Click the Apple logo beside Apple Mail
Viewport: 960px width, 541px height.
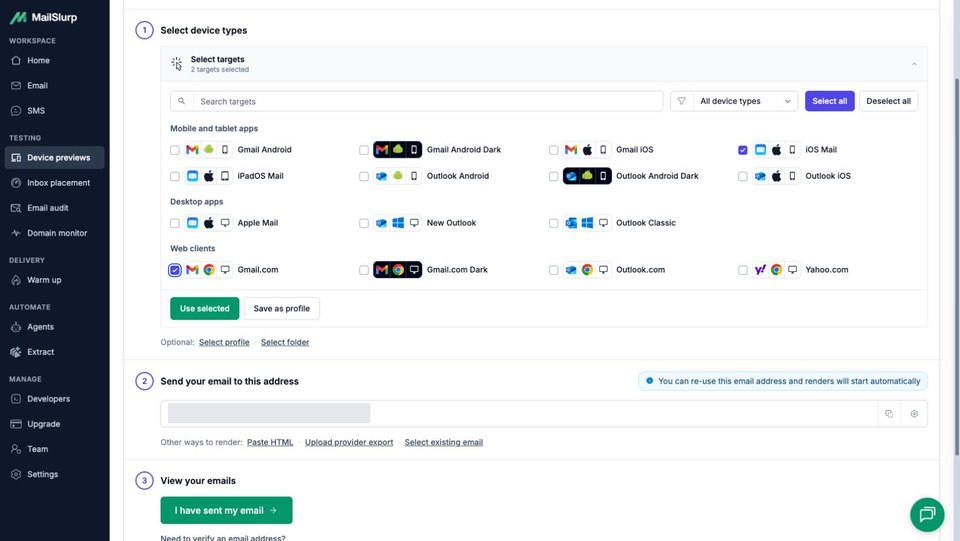(x=209, y=223)
